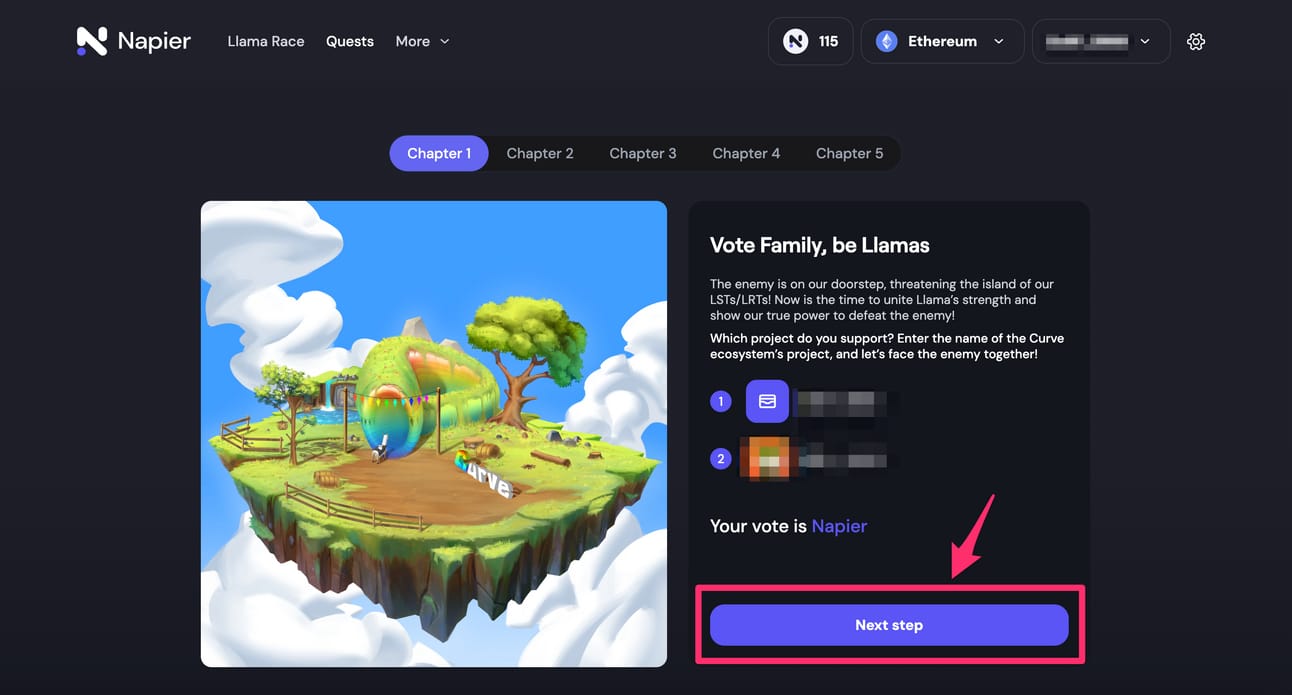The width and height of the screenshot is (1292, 695).
Task: Click the pixelated avatar in step 2
Action: point(766,459)
